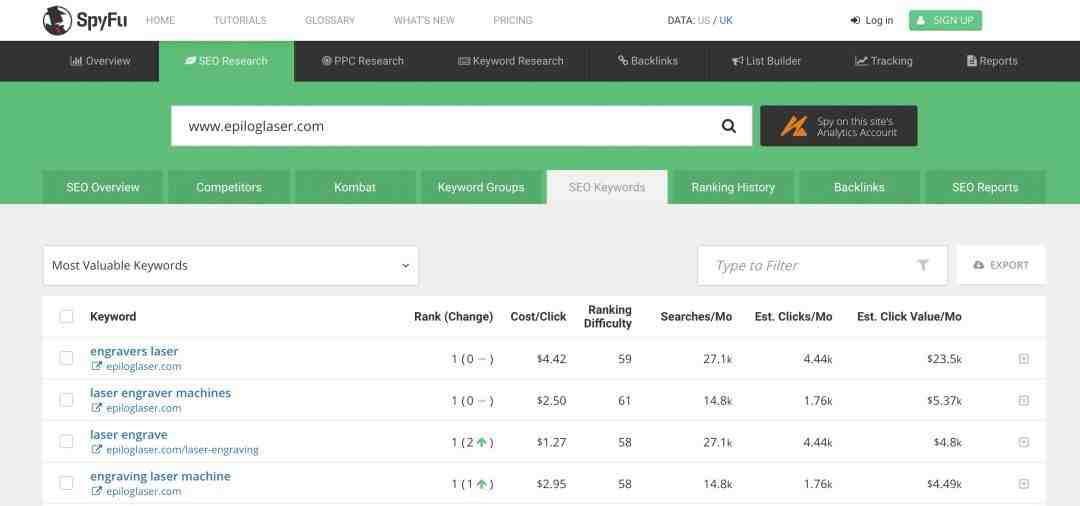Screen dimensions: 1080x506
Task: Click Spy on this site's Analytics Account
Action: click(x=838, y=126)
